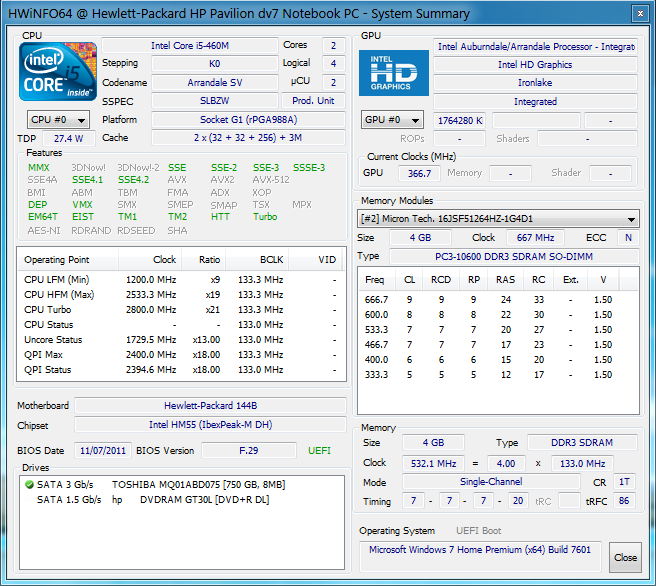Click the 532.1 MHz memory clock field
Screen dimensions: 656x586
[433, 464]
